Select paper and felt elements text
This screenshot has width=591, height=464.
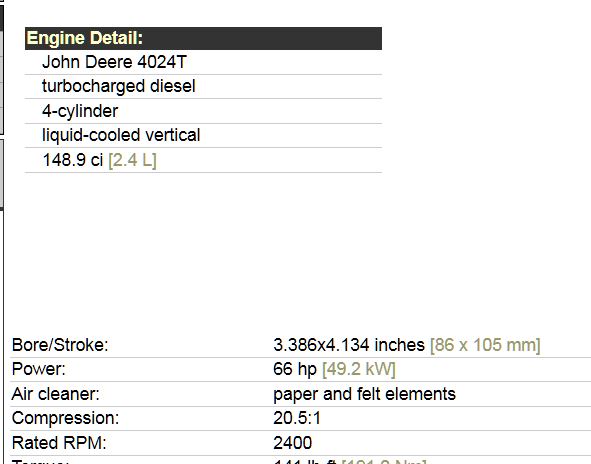(x=364, y=394)
